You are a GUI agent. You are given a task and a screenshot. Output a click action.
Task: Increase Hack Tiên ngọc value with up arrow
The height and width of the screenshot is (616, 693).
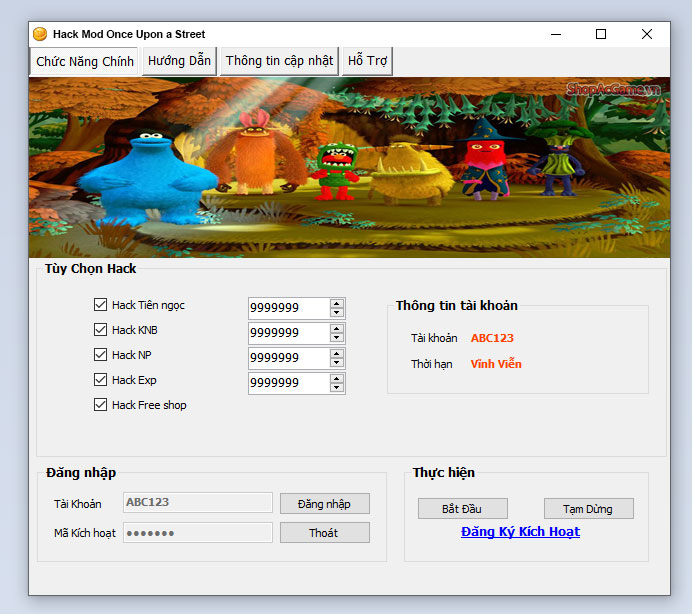click(x=337, y=303)
